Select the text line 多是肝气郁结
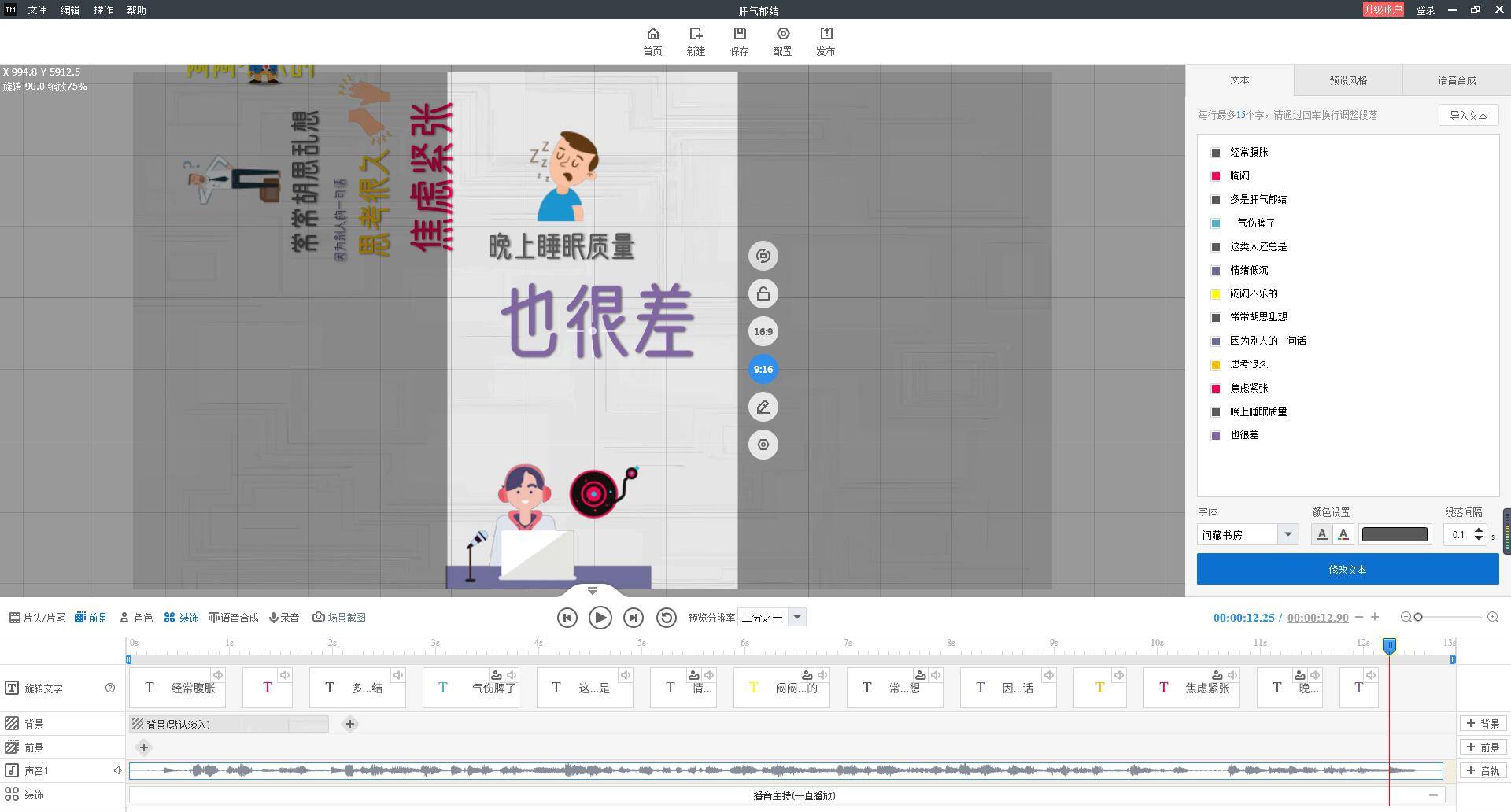The width and height of the screenshot is (1511, 812). 1258,200
